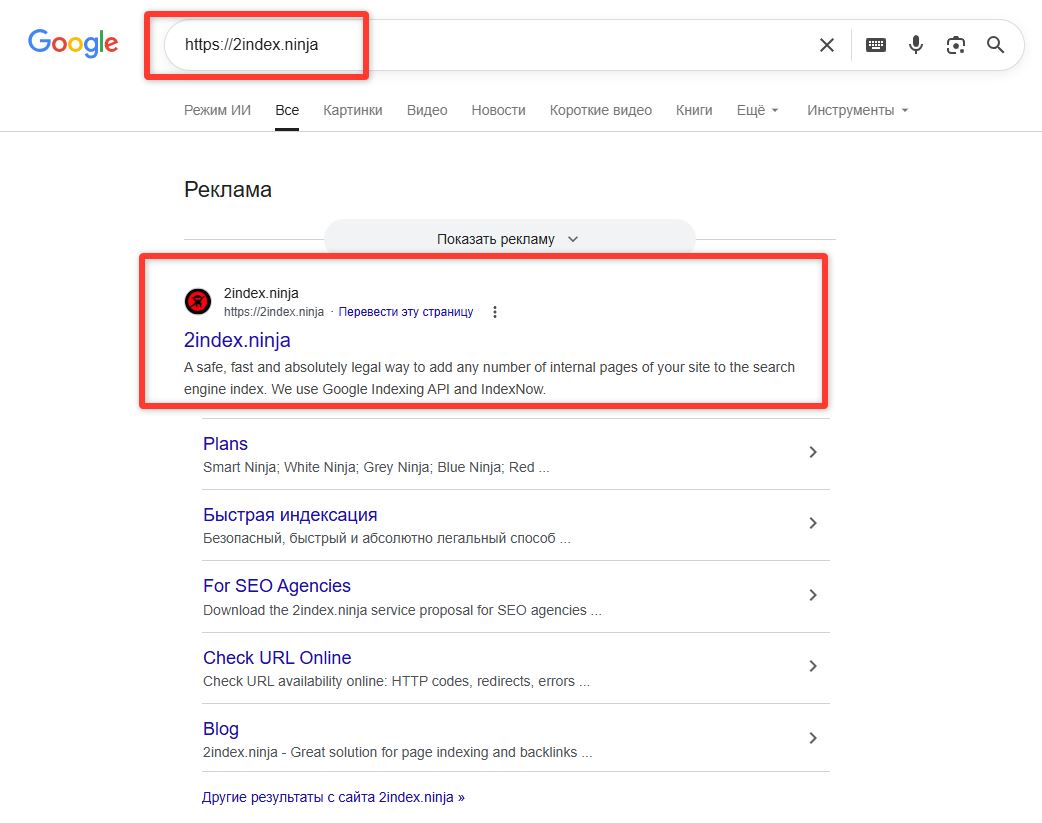Click 'Great solution for page indexing' snippet
Viewport: 1042px width, 823px height.
[x=397, y=753]
